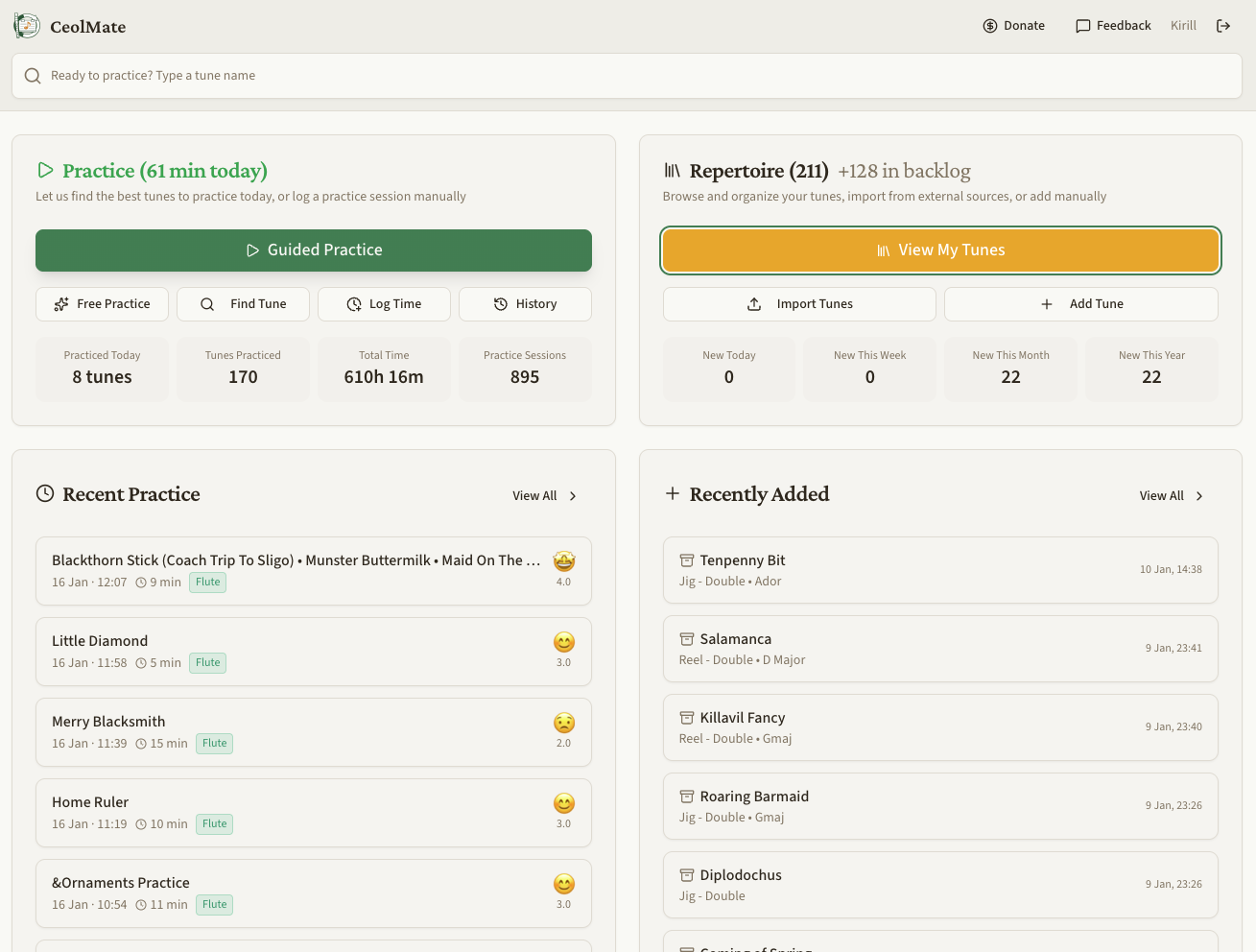
Task: Open the Feedback link
Action: (1113, 26)
